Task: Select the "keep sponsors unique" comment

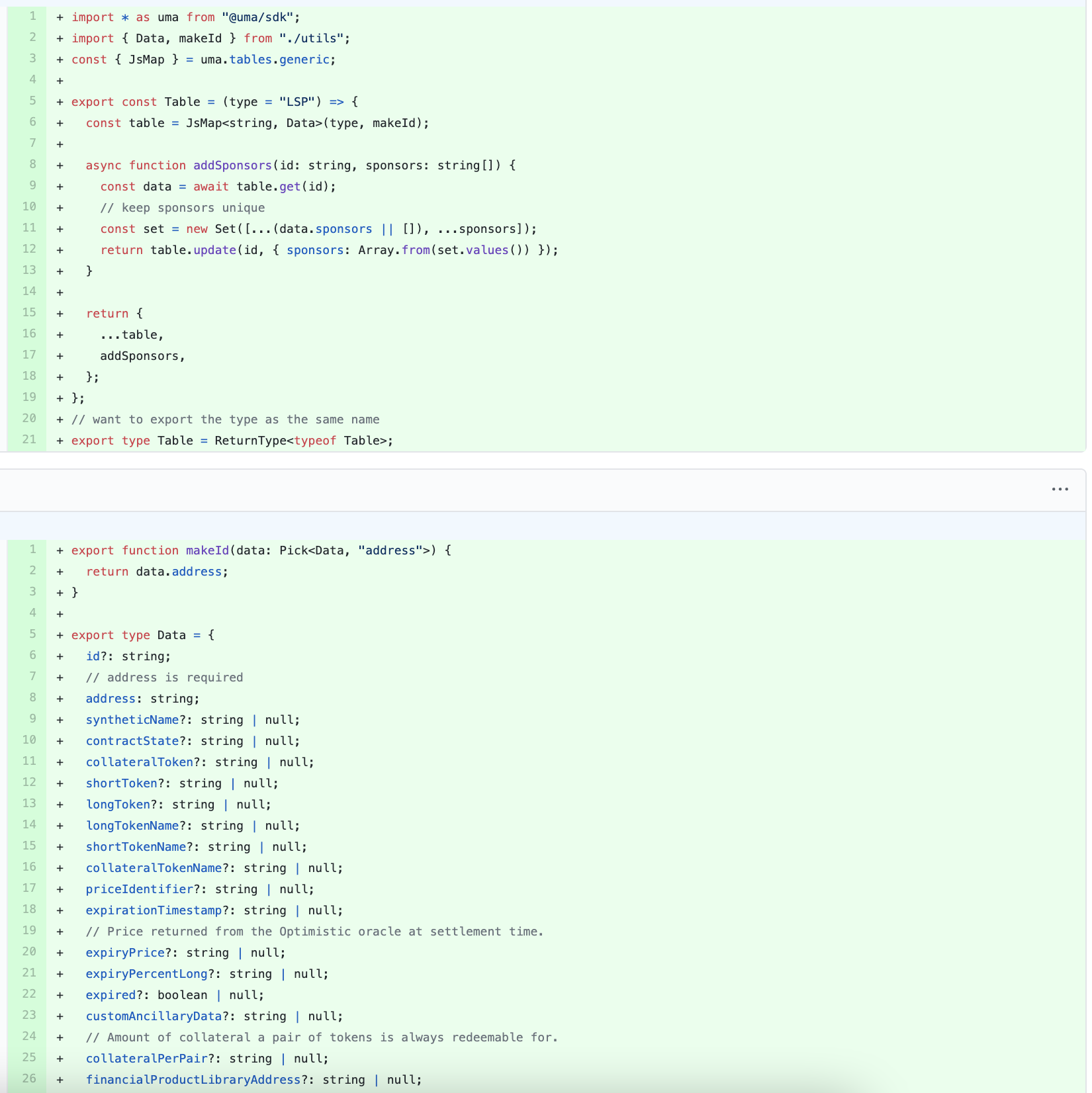Action: [183, 208]
